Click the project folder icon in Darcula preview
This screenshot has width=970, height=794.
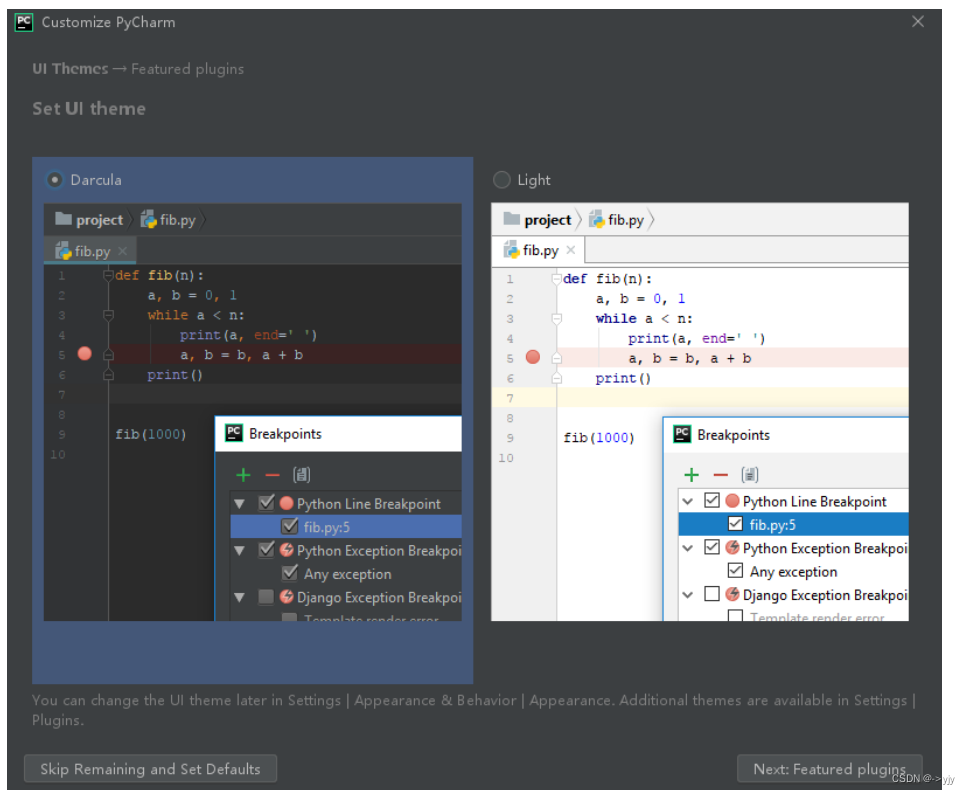[63, 219]
